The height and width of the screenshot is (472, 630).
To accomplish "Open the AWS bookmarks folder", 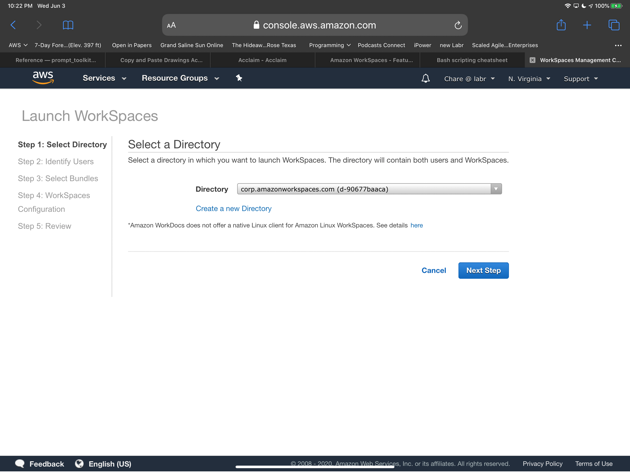I will coord(18,45).
